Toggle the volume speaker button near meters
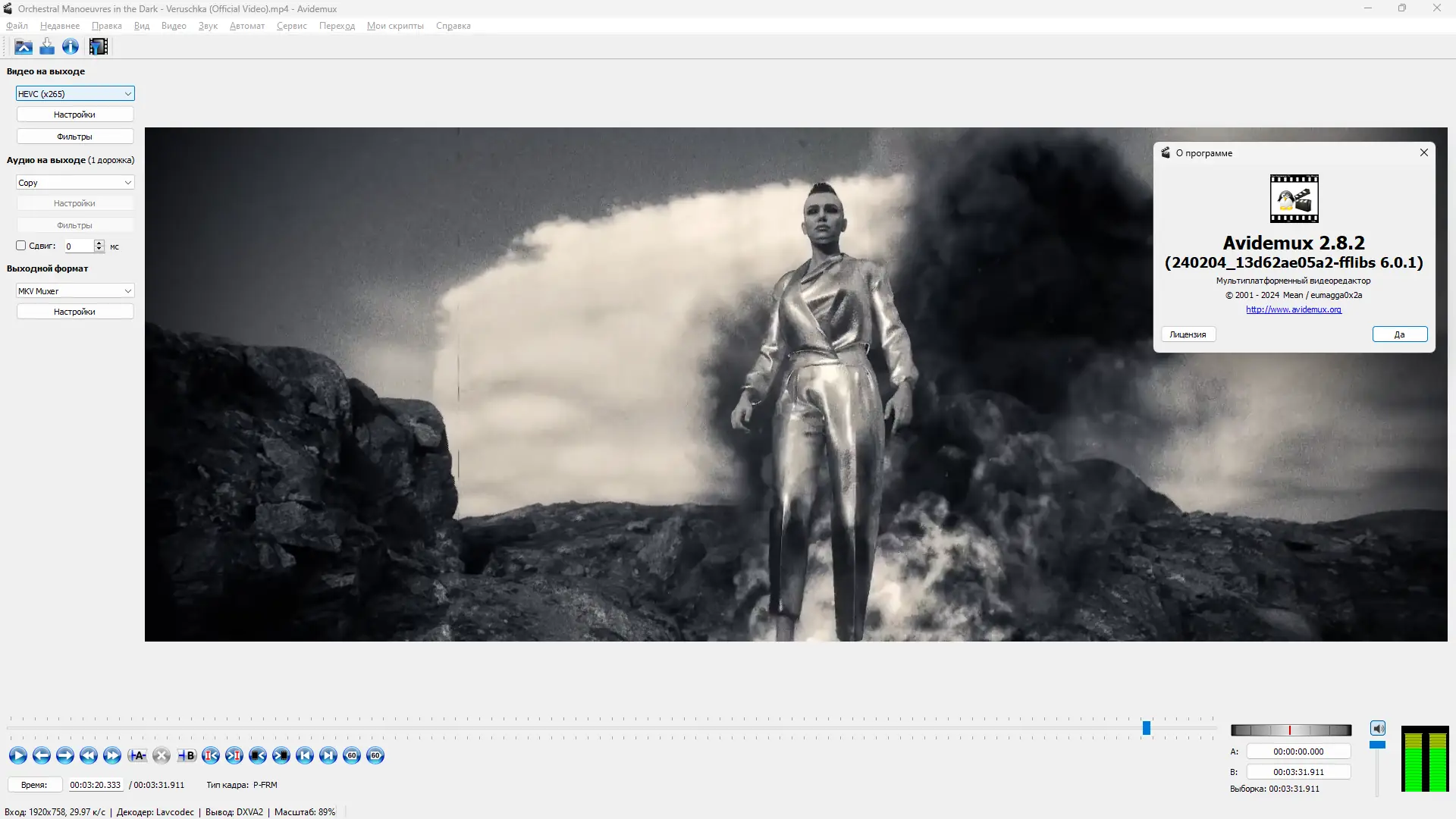The width and height of the screenshot is (1456, 819). [1378, 727]
